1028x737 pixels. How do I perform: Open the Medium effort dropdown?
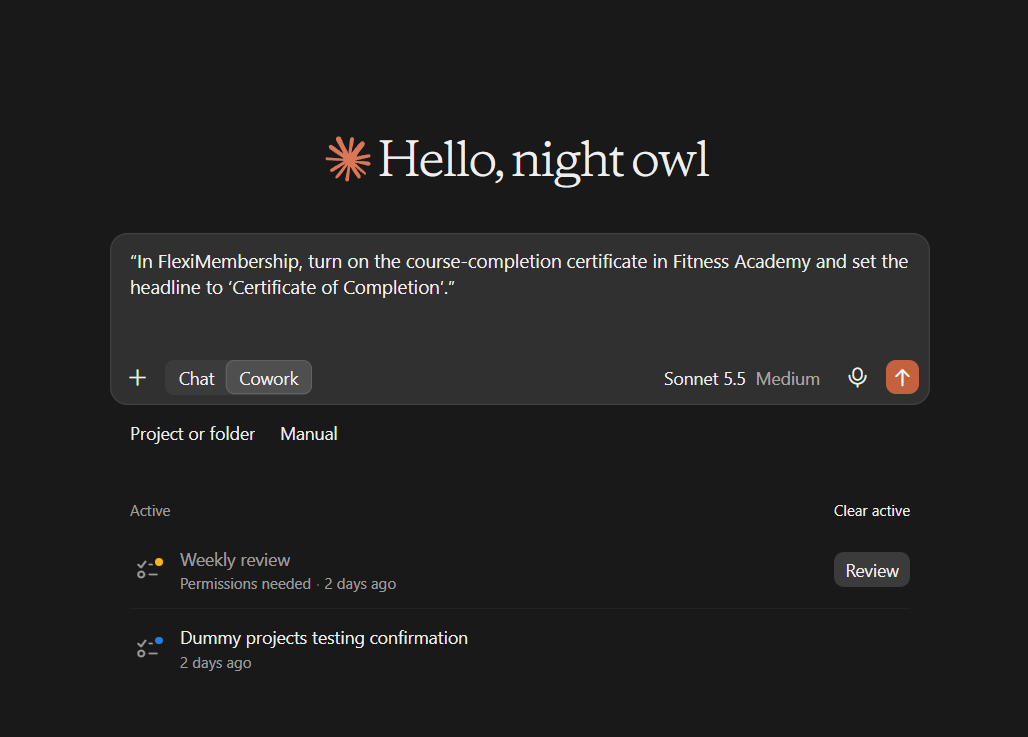tap(787, 379)
